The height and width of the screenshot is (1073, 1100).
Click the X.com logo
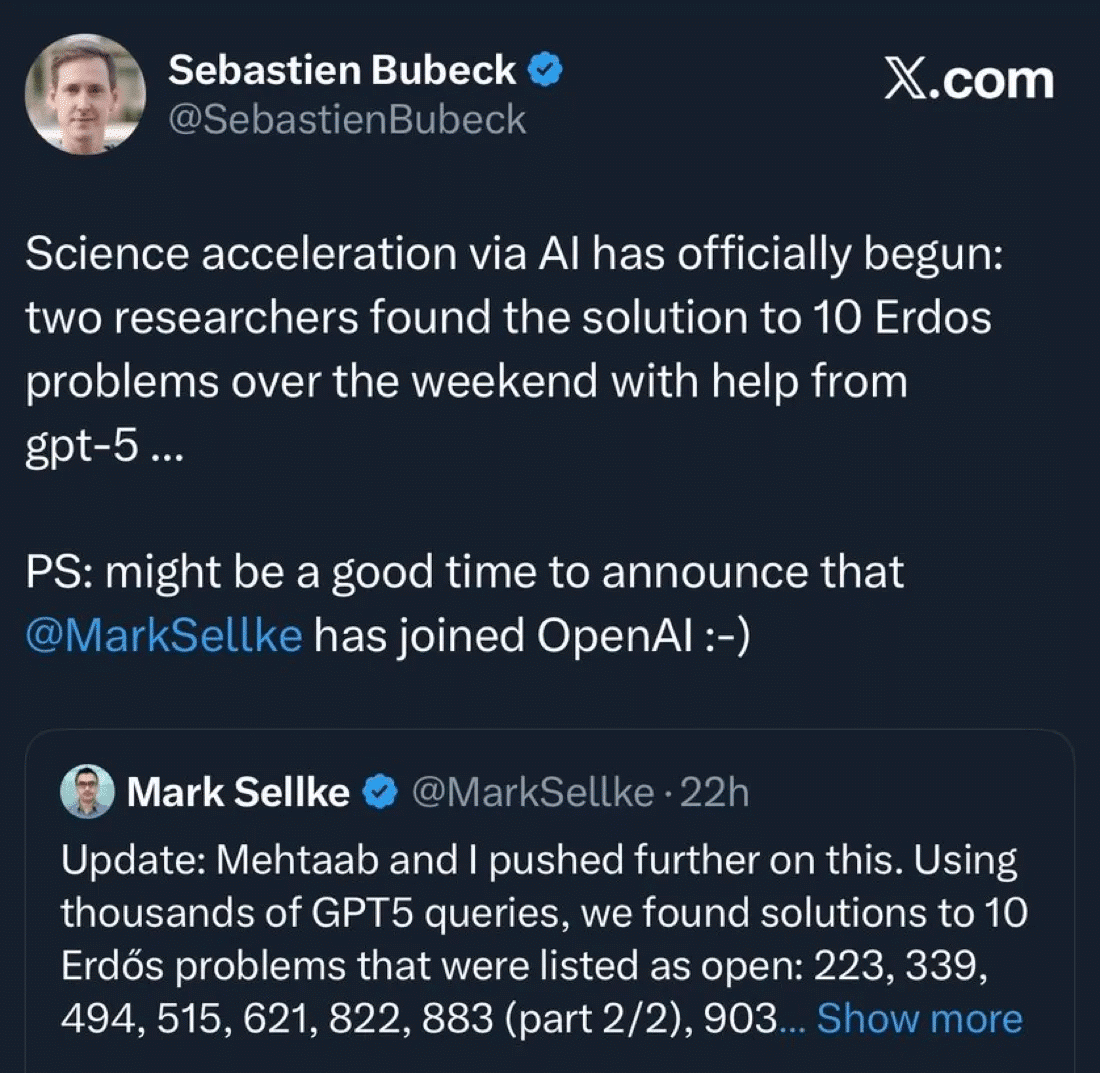[968, 78]
